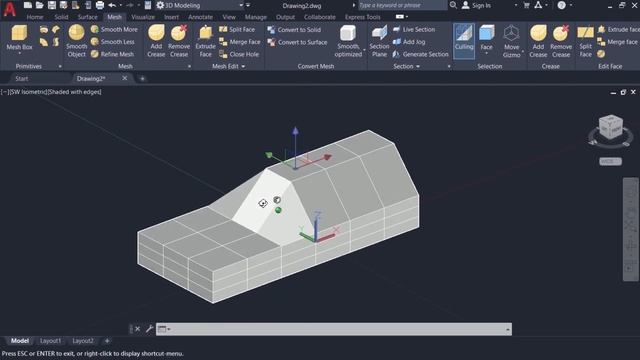Open the Visualize ribbon tab
Screen dimensions: 640x360
[143, 17]
